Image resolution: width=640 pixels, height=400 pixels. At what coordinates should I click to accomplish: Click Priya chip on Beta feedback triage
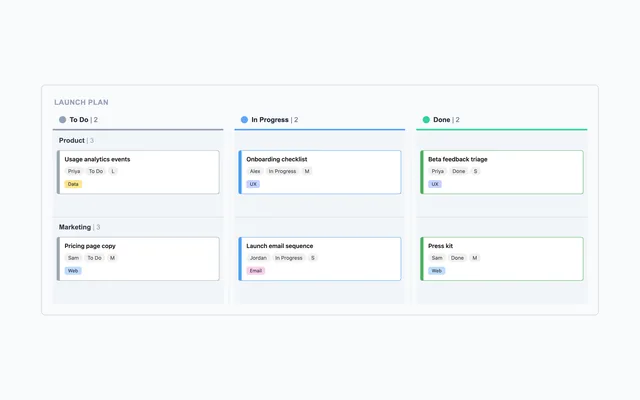438,171
